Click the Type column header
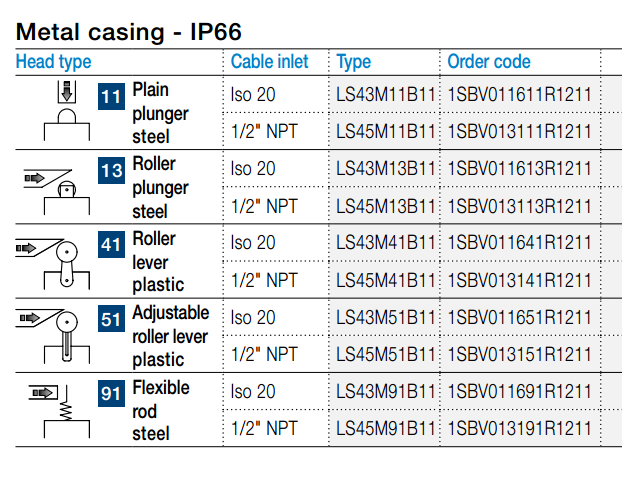 [x=353, y=62]
